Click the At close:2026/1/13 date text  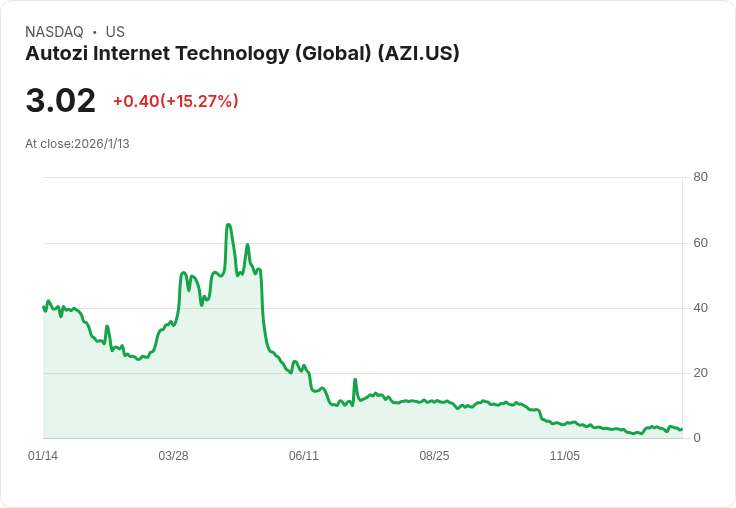coord(77,144)
